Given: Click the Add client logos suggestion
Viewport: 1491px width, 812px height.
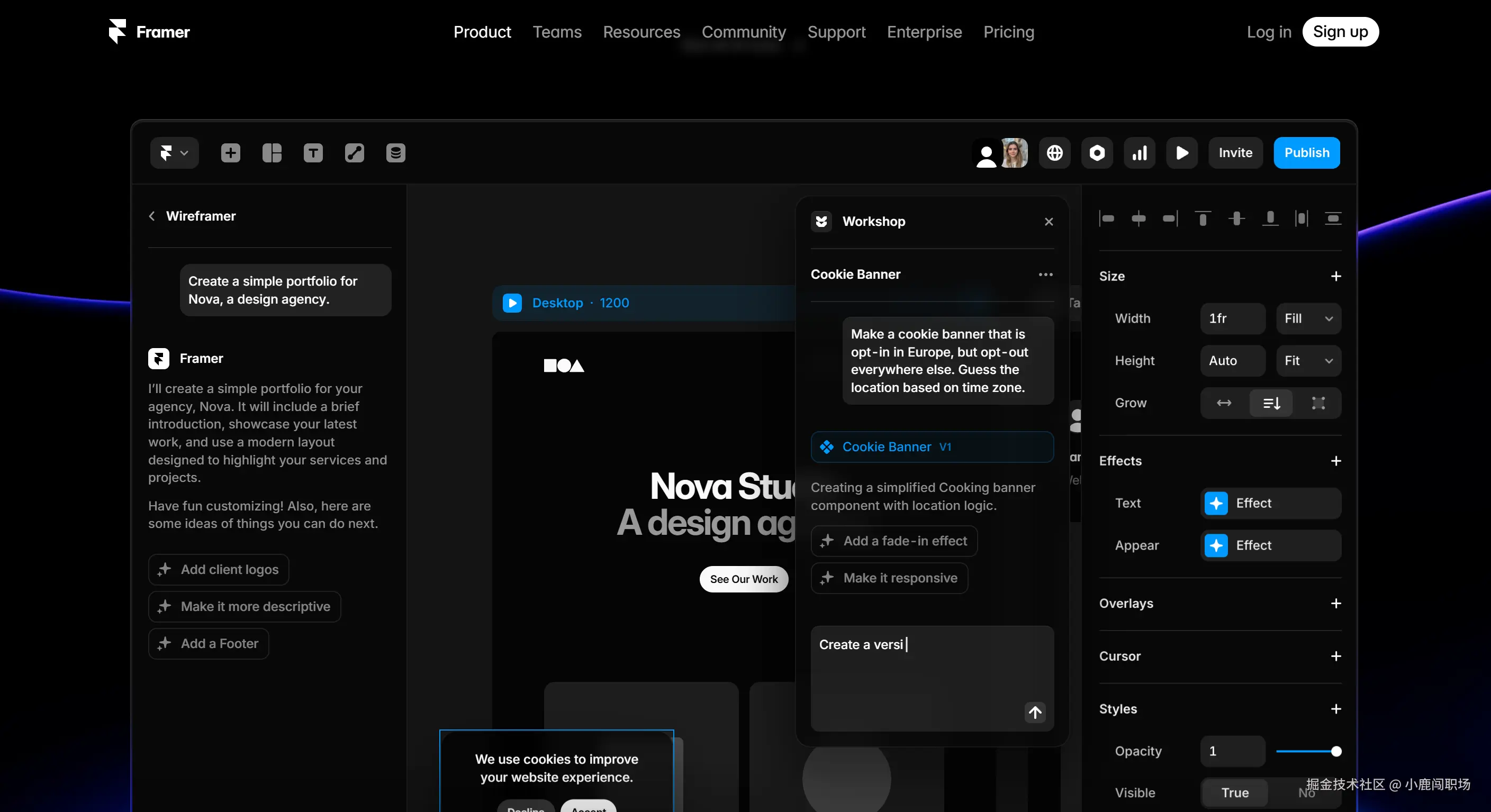Looking at the screenshot, I should 219,570.
